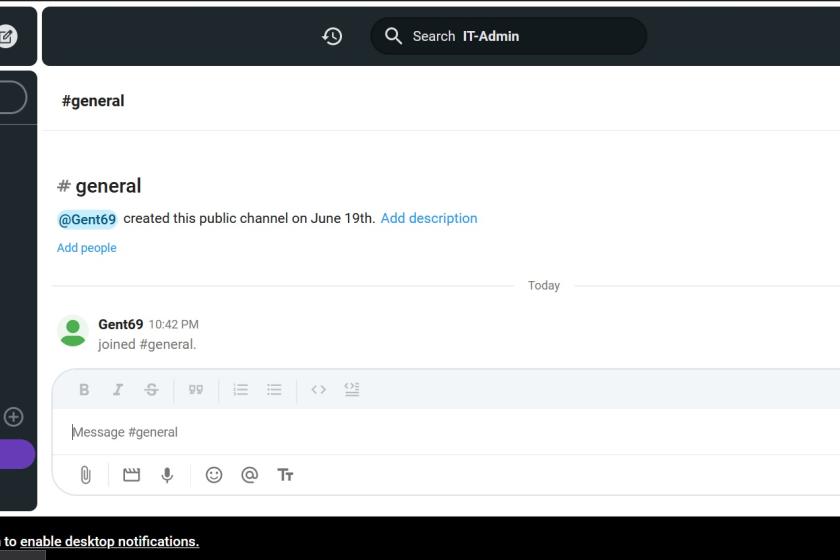Open the history clock icon
Screen dimensions: 840x560
pos(332,36)
